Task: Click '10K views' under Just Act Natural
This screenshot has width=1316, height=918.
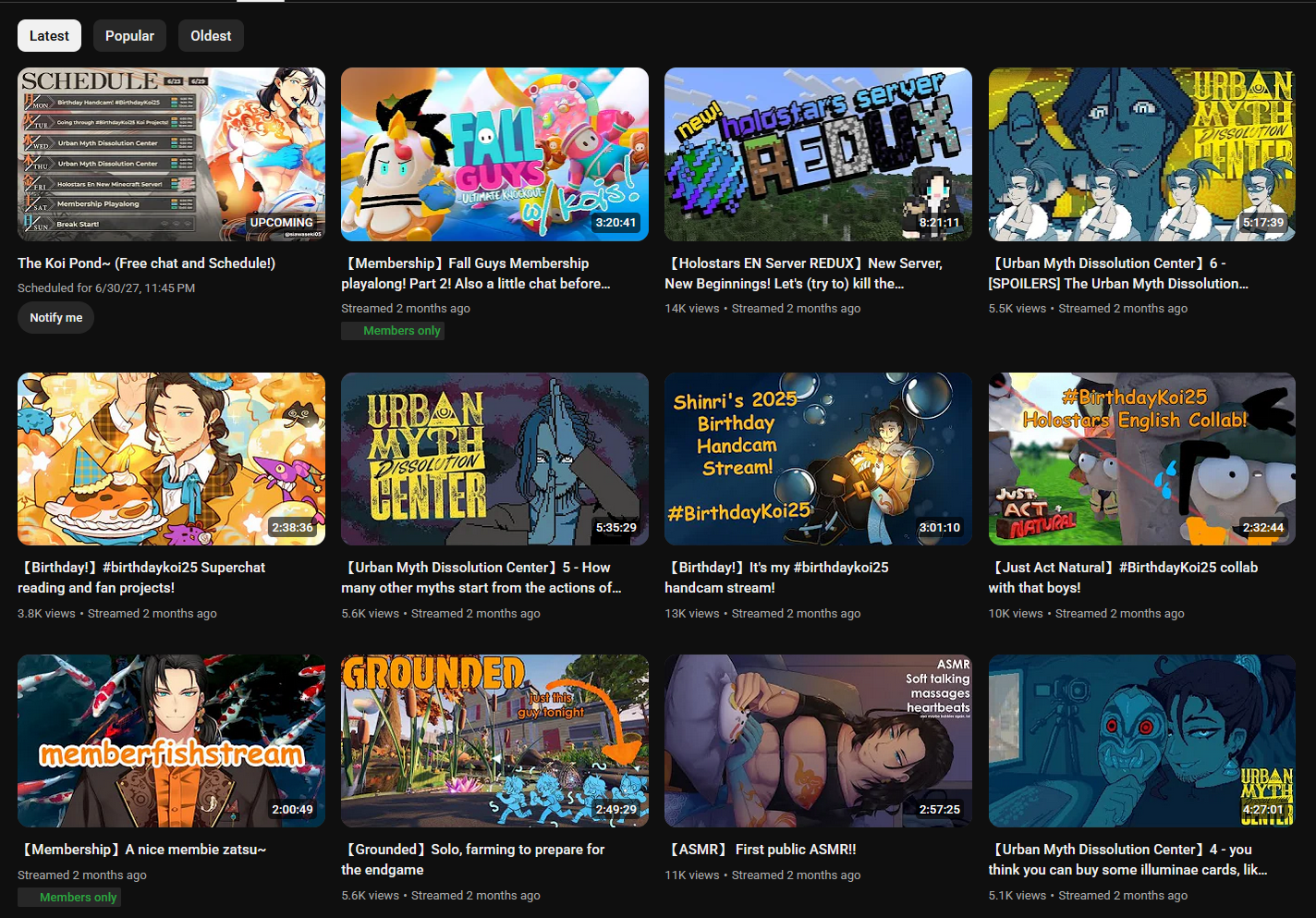Action: (1016, 614)
